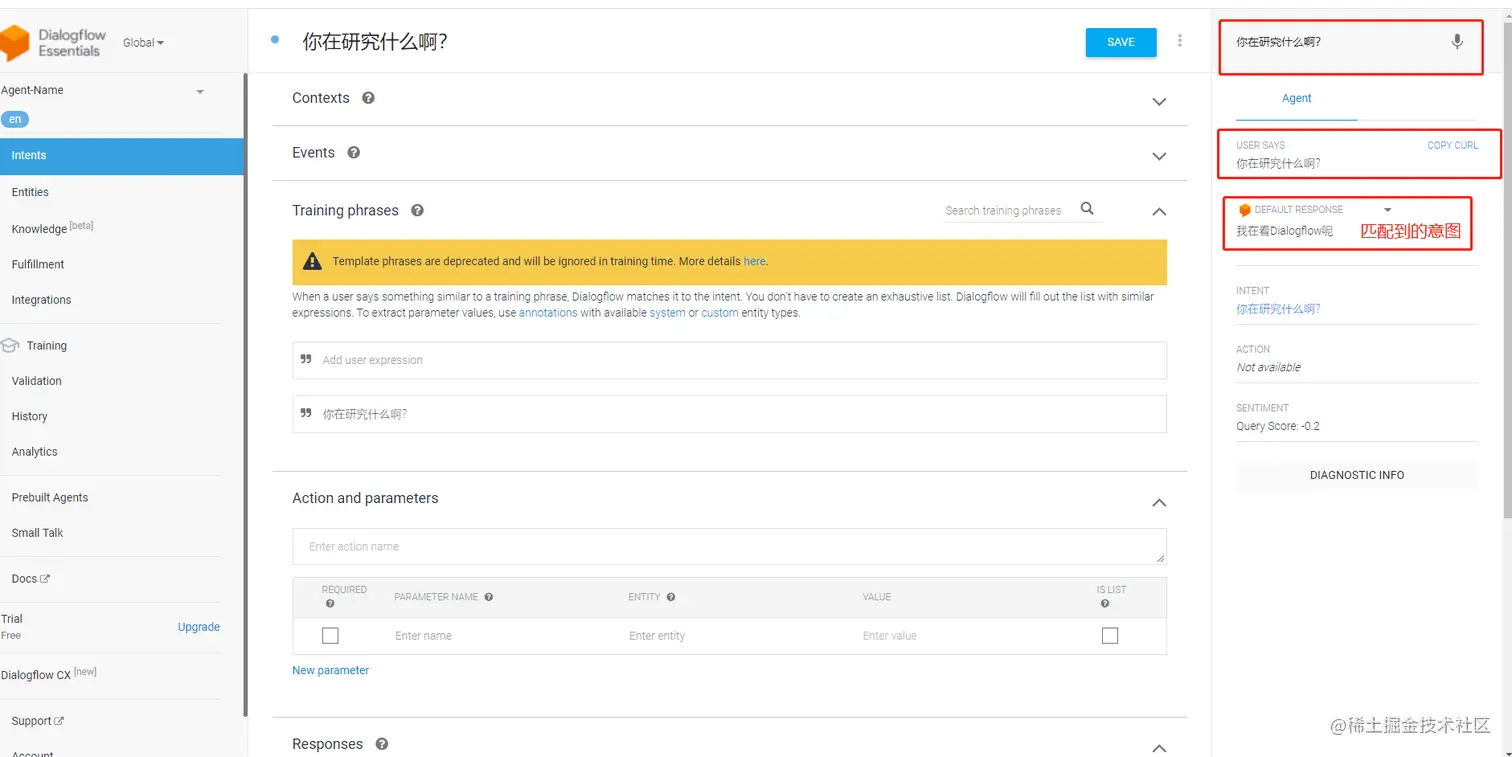Screen dimensions: 1512x757
Task: Click the orange Default Response icon
Action: (x=1245, y=210)
